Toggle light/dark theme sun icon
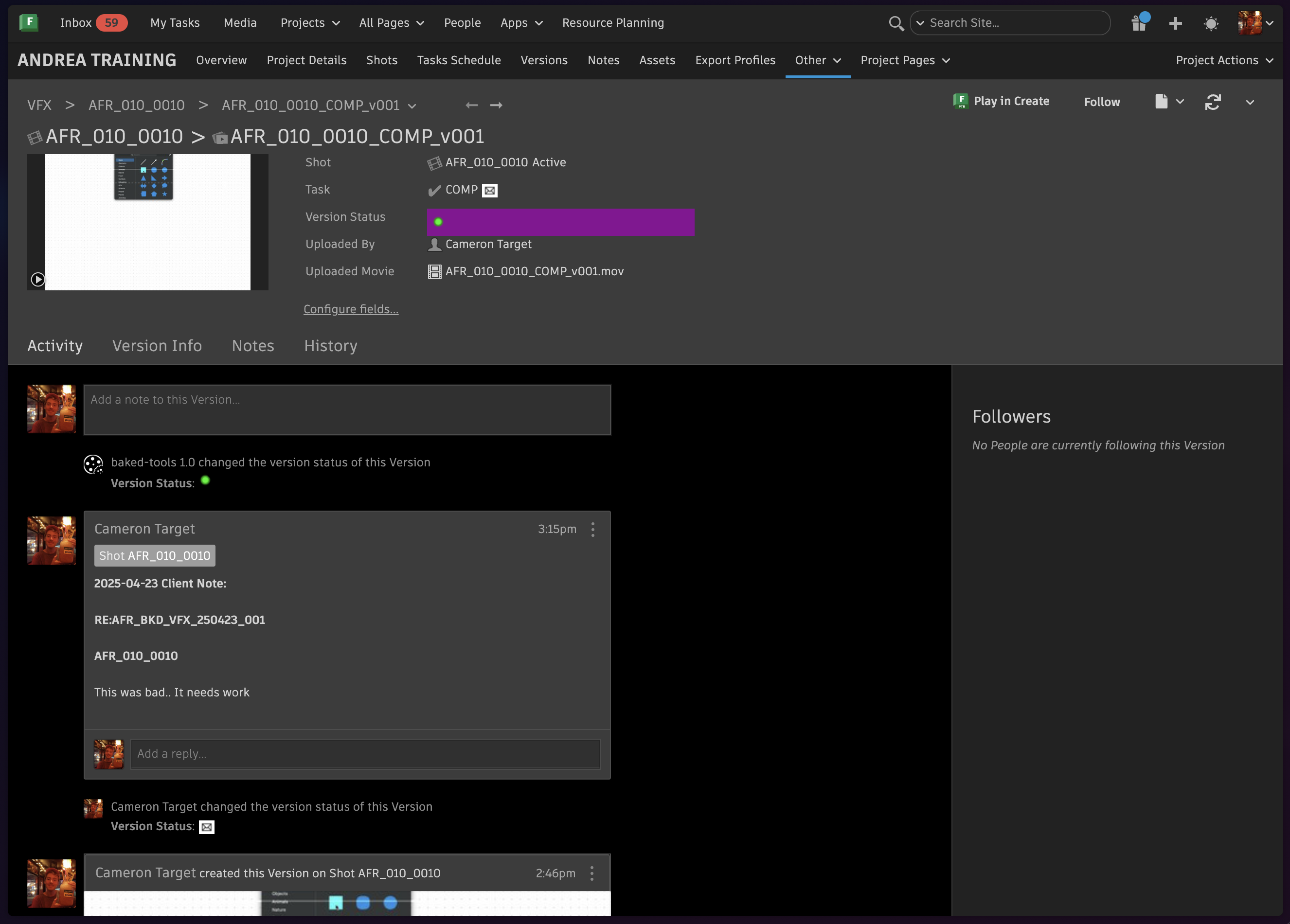This screenshot has height=924, width=1290. click(1211, 23)
